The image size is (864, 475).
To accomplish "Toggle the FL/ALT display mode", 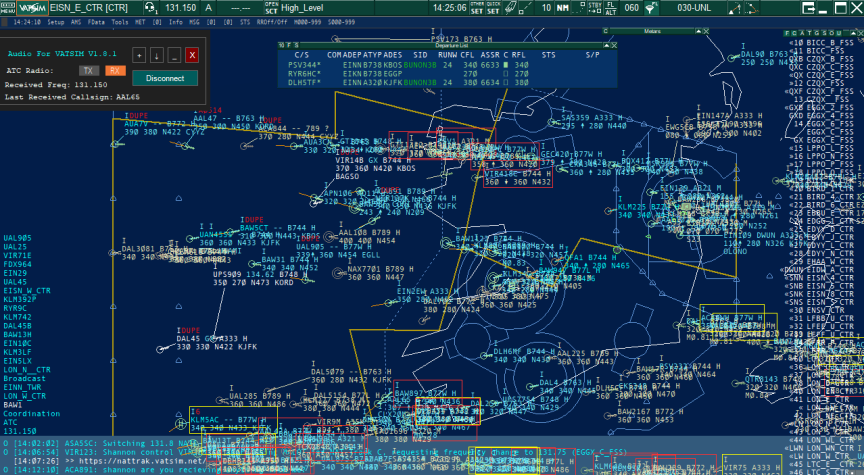I will [611, 8].
